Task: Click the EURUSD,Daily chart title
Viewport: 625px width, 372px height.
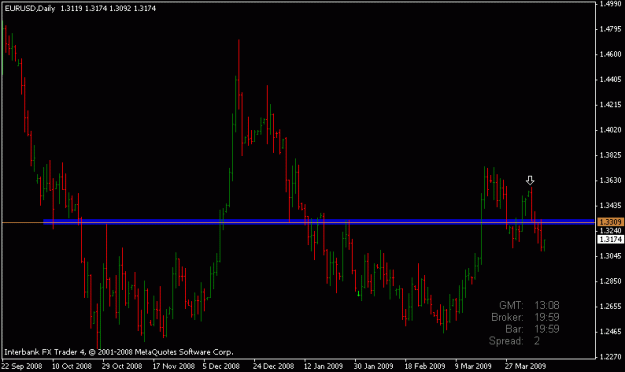Action: [30, 8]
